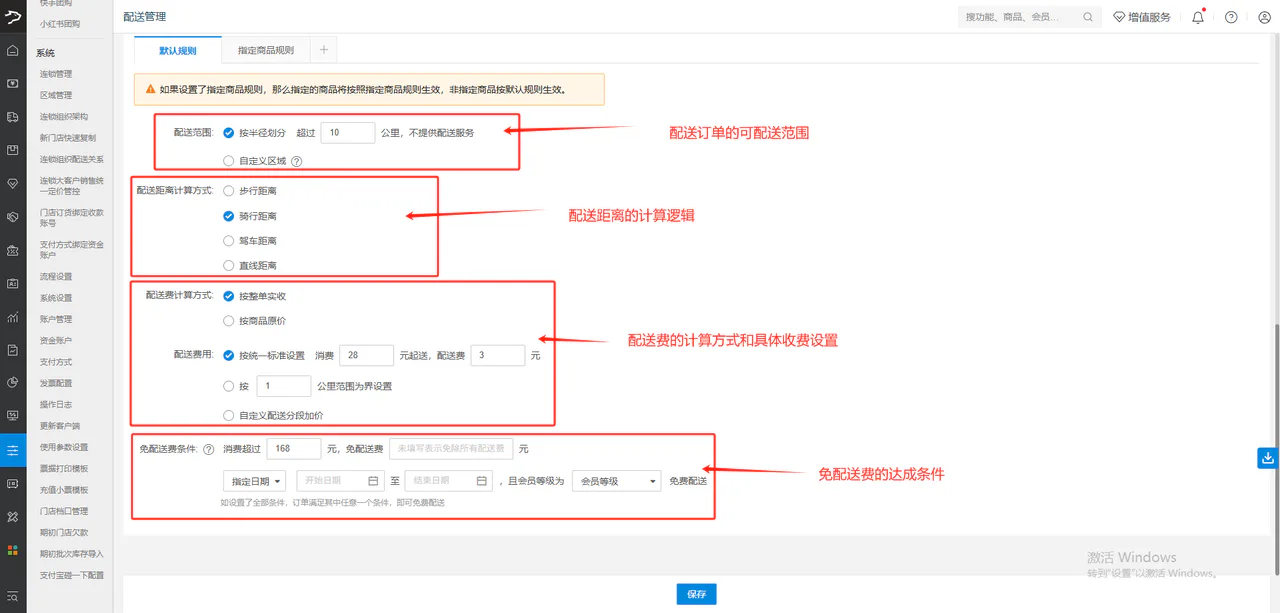Screen dimensions: 1280x613
Task: Open 增值服务 in the header
Action: click(1142, 17)
